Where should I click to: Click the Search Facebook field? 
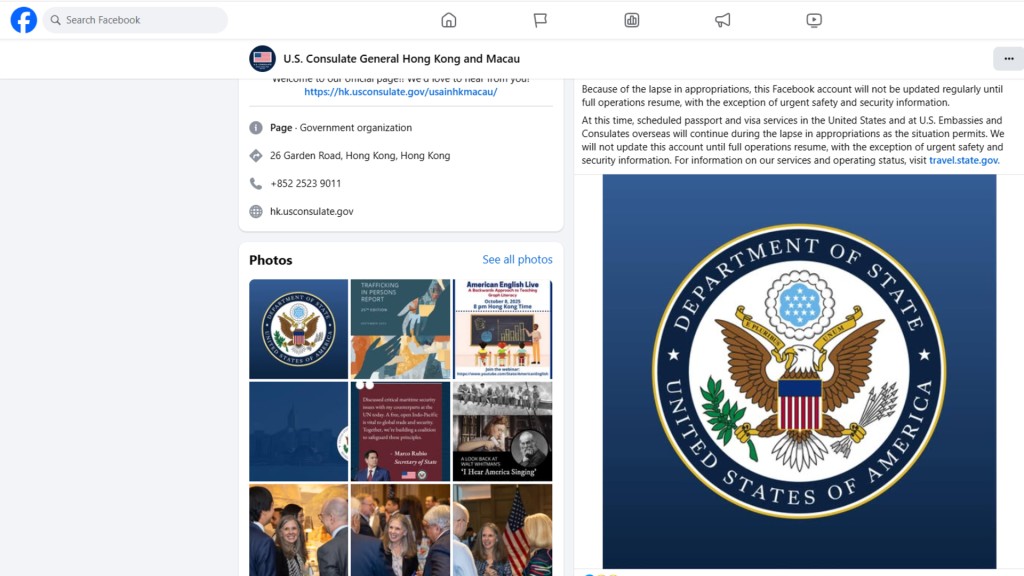coord(135,20)
